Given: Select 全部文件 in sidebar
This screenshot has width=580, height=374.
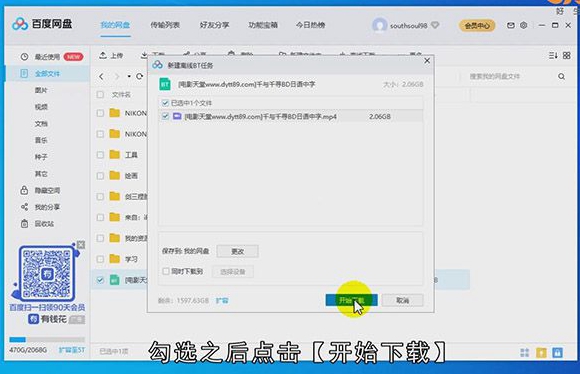Looking at the screenshot, I should pos(47,74).
